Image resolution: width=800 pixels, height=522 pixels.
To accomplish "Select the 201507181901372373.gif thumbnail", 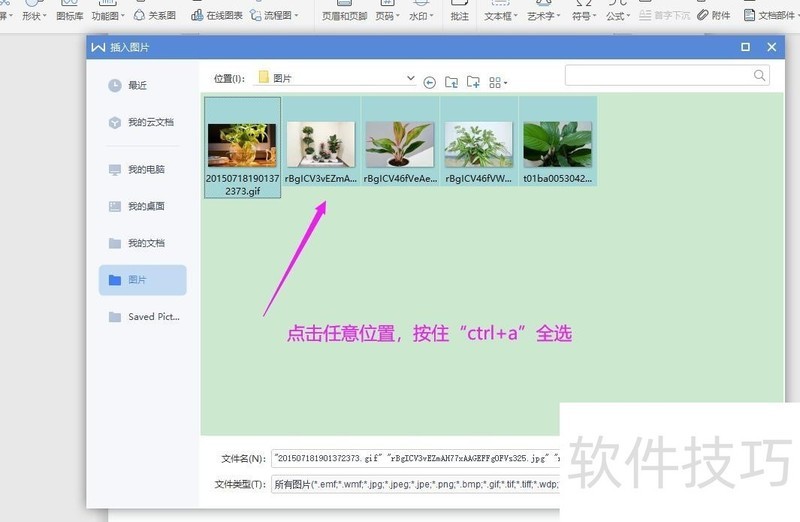I will [242, 147].
